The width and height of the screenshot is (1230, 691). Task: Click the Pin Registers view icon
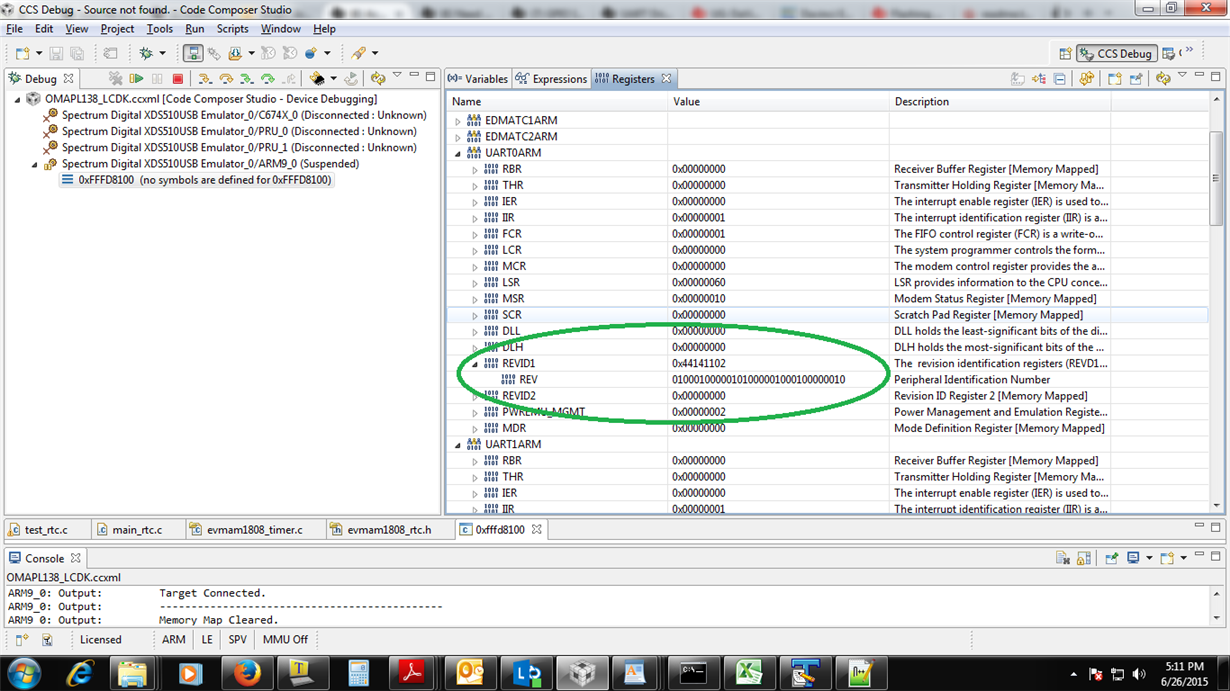click(x=1136, y=78)
